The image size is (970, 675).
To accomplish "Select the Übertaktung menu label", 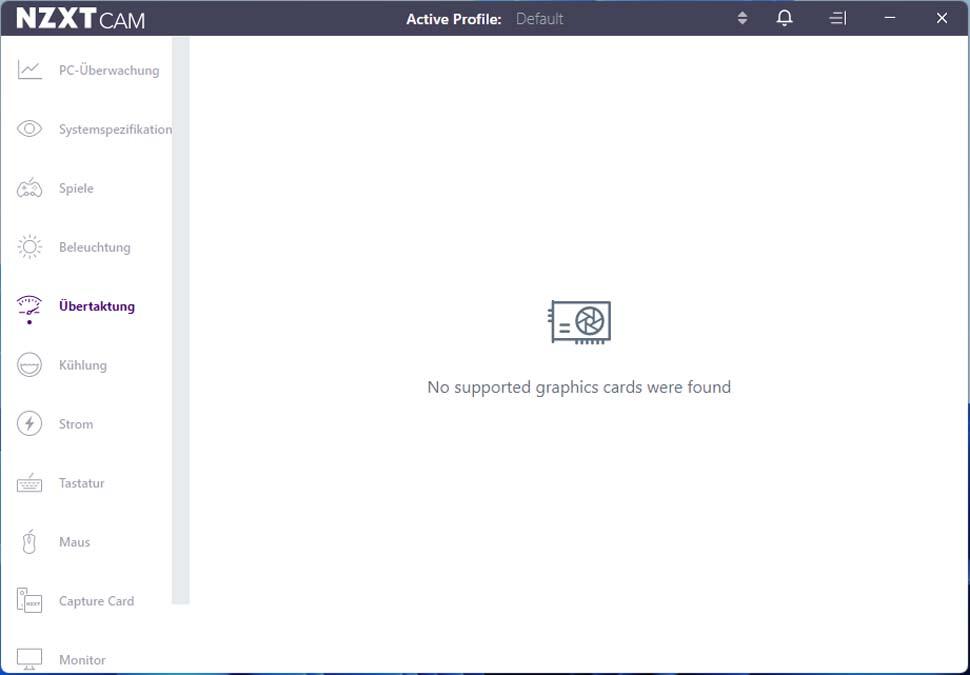I will pyautogui.click(x=97, y=306).
